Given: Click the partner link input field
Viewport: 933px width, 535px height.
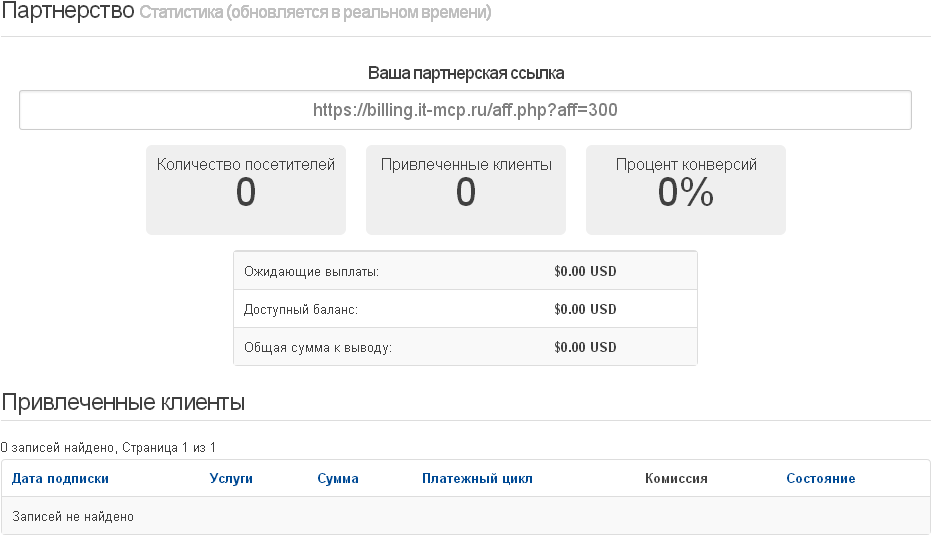Looking at the screenshot, I should click(x=465, y=110).
